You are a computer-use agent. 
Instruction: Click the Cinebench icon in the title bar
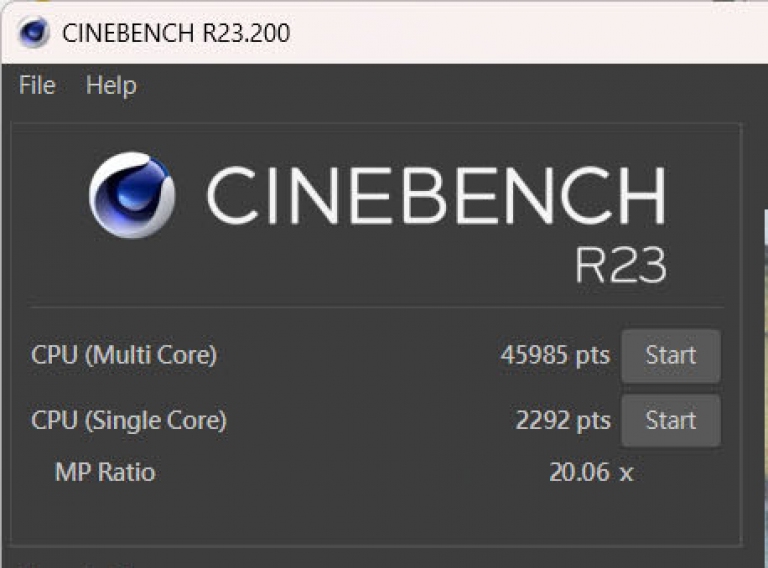click(x=33, y=32)
